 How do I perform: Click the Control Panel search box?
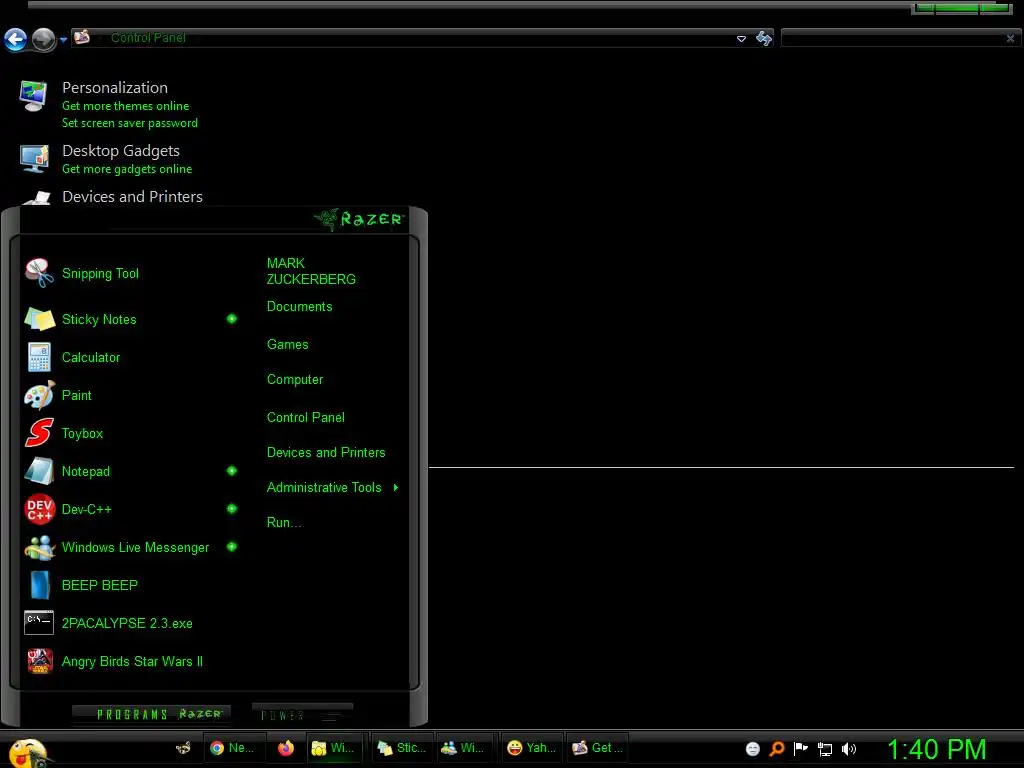[892, 39]
